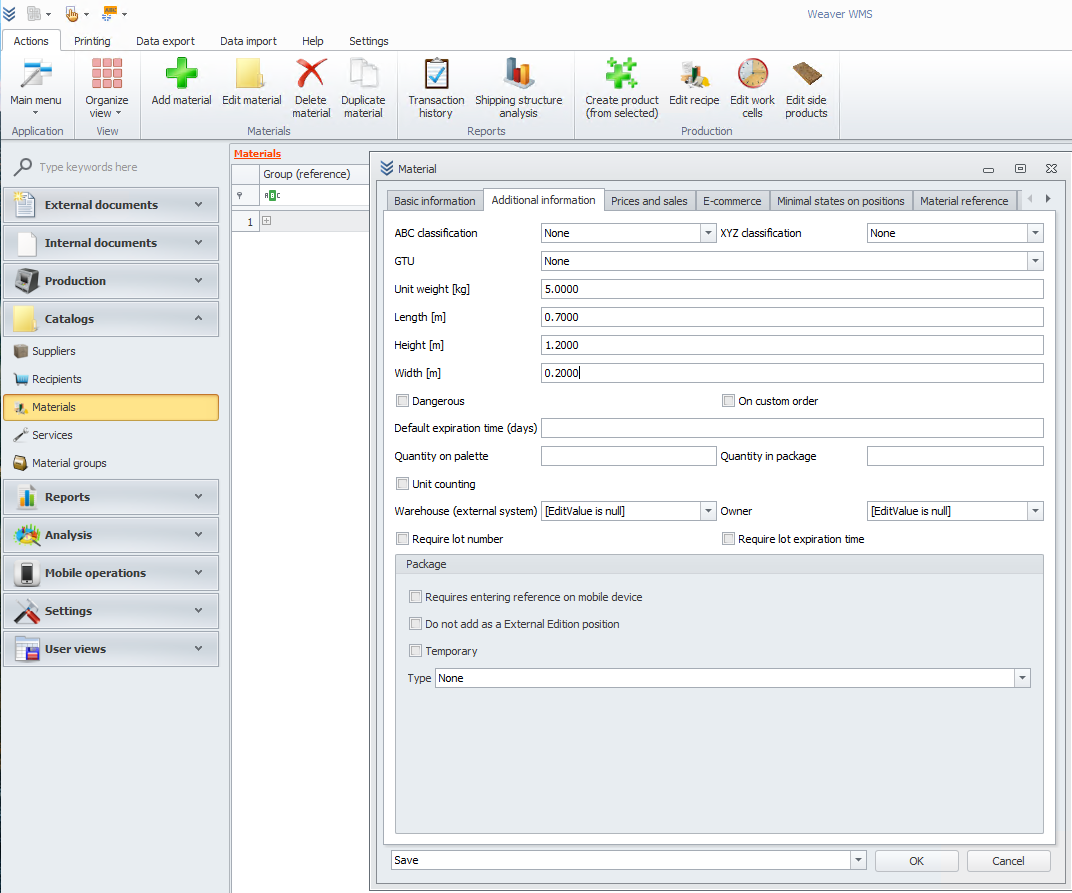The height and width of the screenshot is (893, 1072).
Task: Check Requires entering reference on mobile device
Action: point(416,597)
